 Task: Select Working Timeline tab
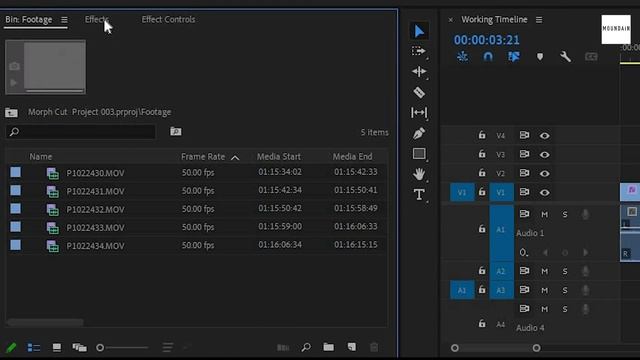tap(494, 20)
